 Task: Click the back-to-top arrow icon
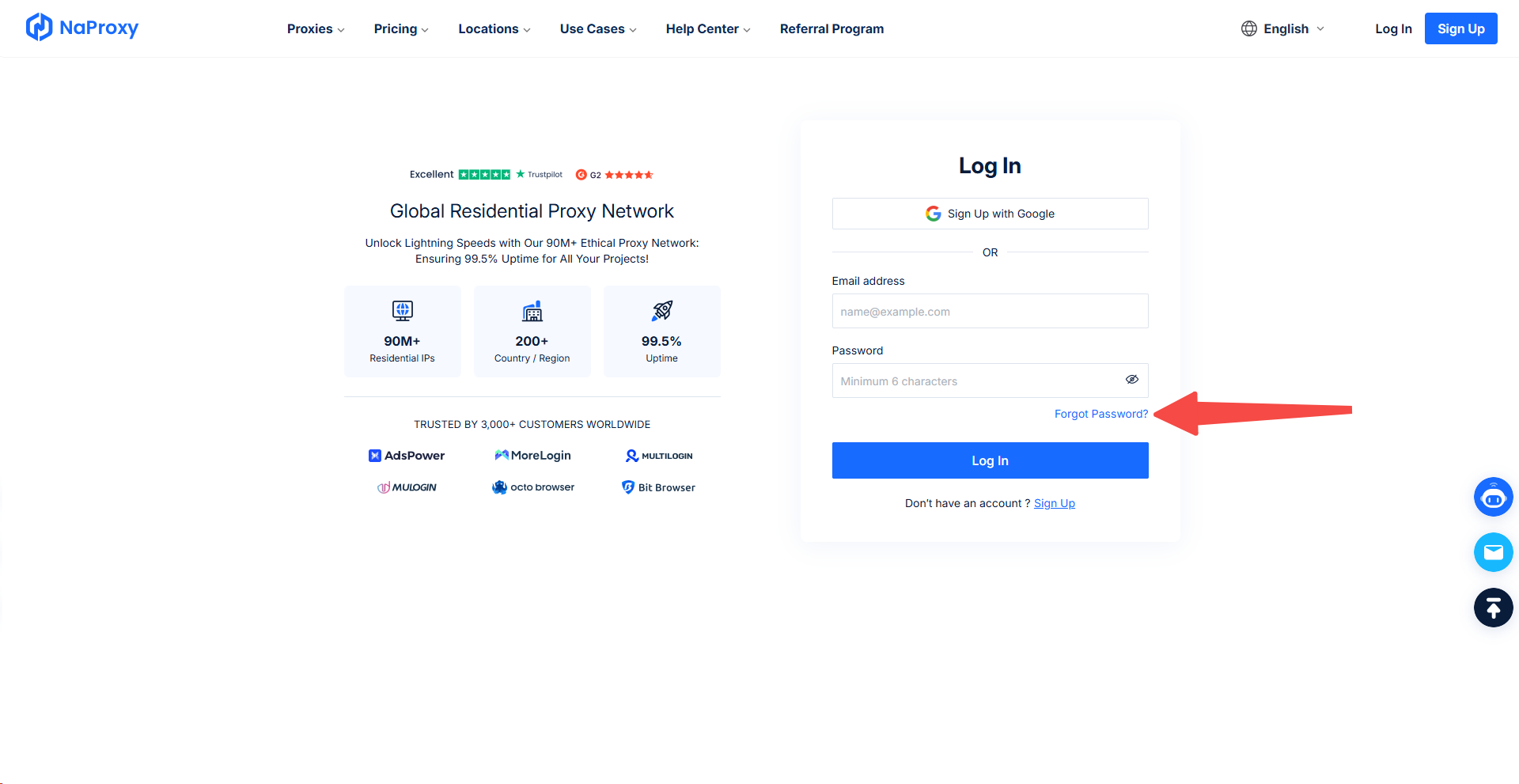coord(1493,608)
